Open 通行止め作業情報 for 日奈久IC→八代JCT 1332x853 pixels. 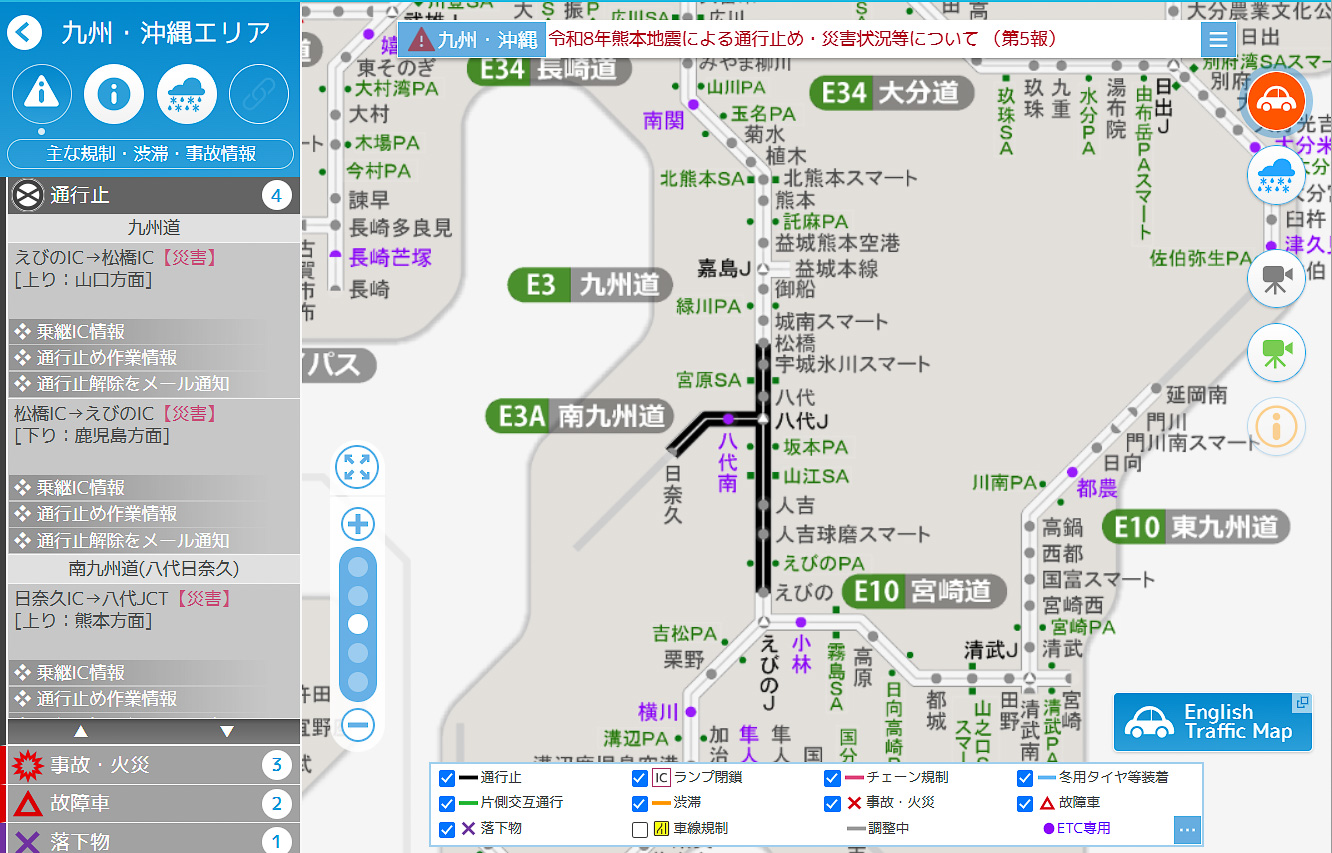pos(154,698)
